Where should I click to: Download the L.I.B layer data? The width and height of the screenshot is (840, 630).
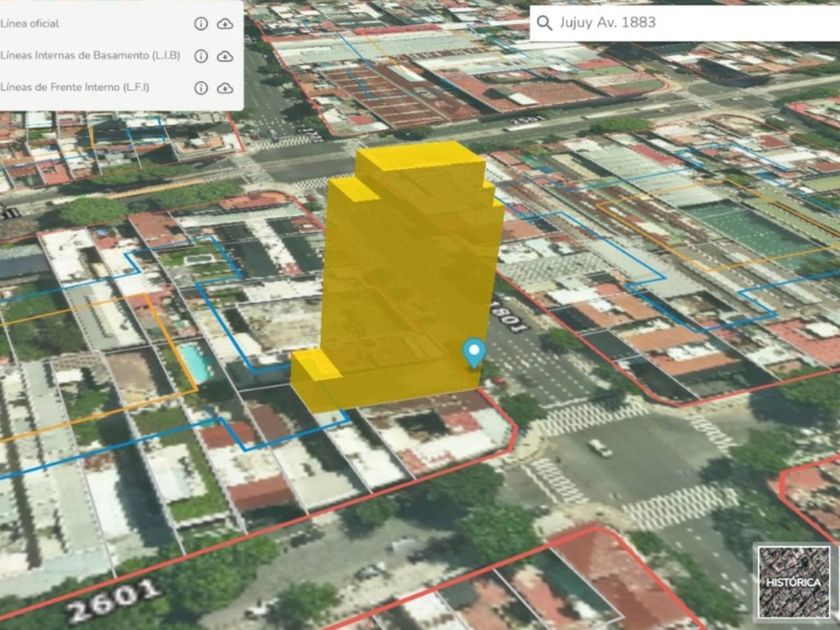(225, 56)
